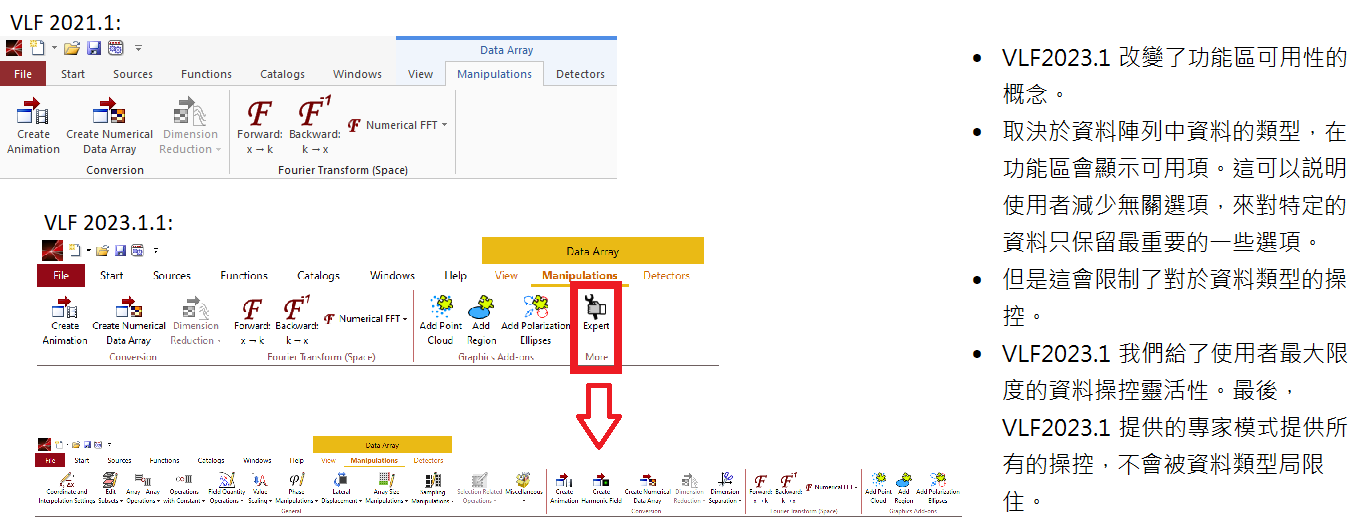This screenshot has width=1365, height=527.
Task: Click Add Point Cloud in VLF 2023.1.1 ribbon
Action: 440,320
